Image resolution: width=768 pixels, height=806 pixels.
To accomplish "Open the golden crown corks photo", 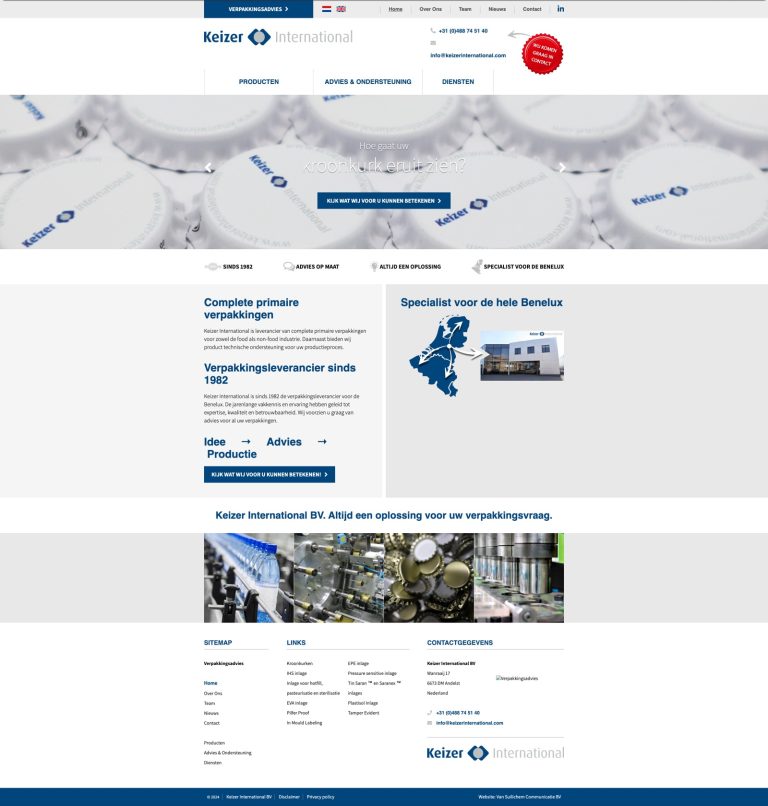I will [x=429, y=578].
